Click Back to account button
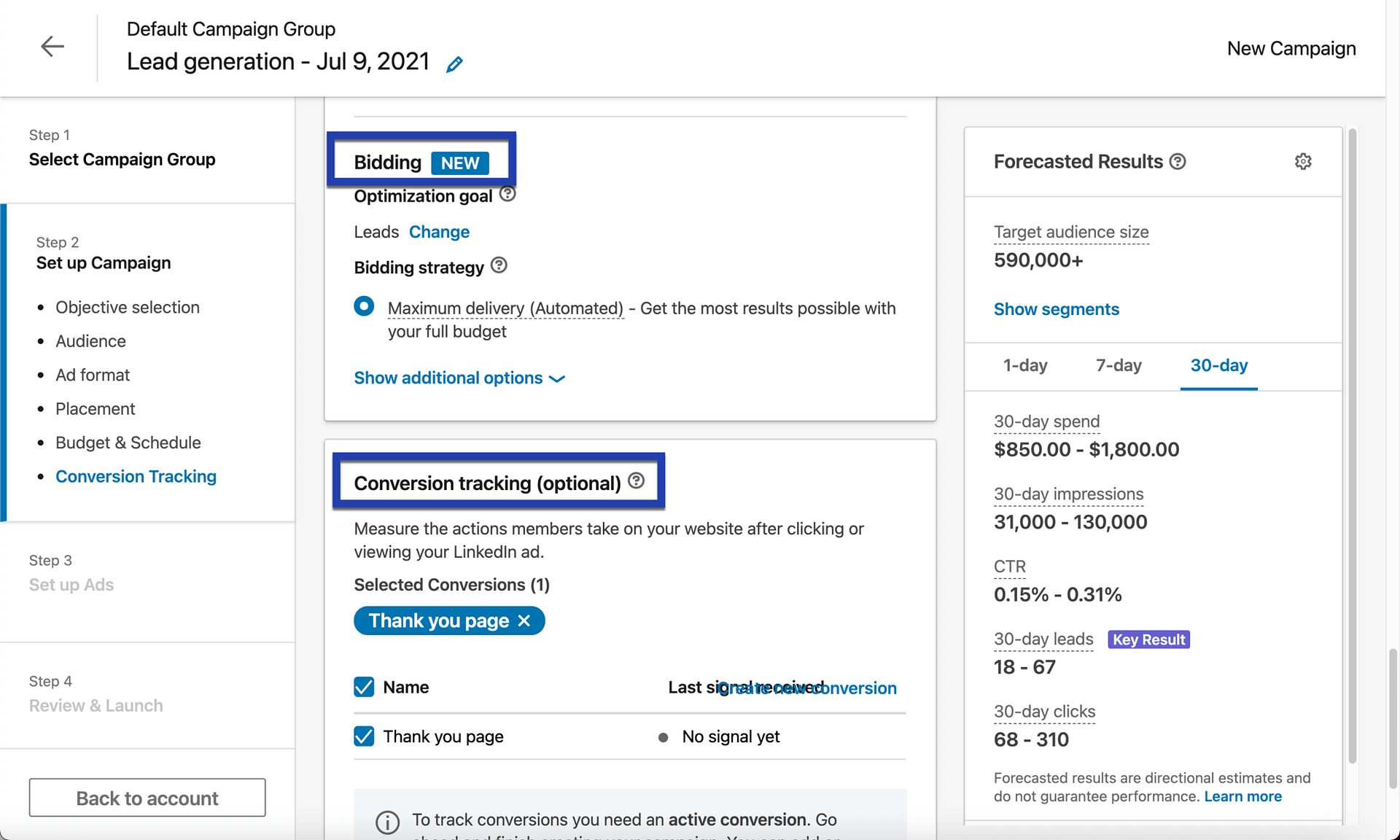This screenshot has width=1400, height=840. pyautogui.click(x=147, y=798)
